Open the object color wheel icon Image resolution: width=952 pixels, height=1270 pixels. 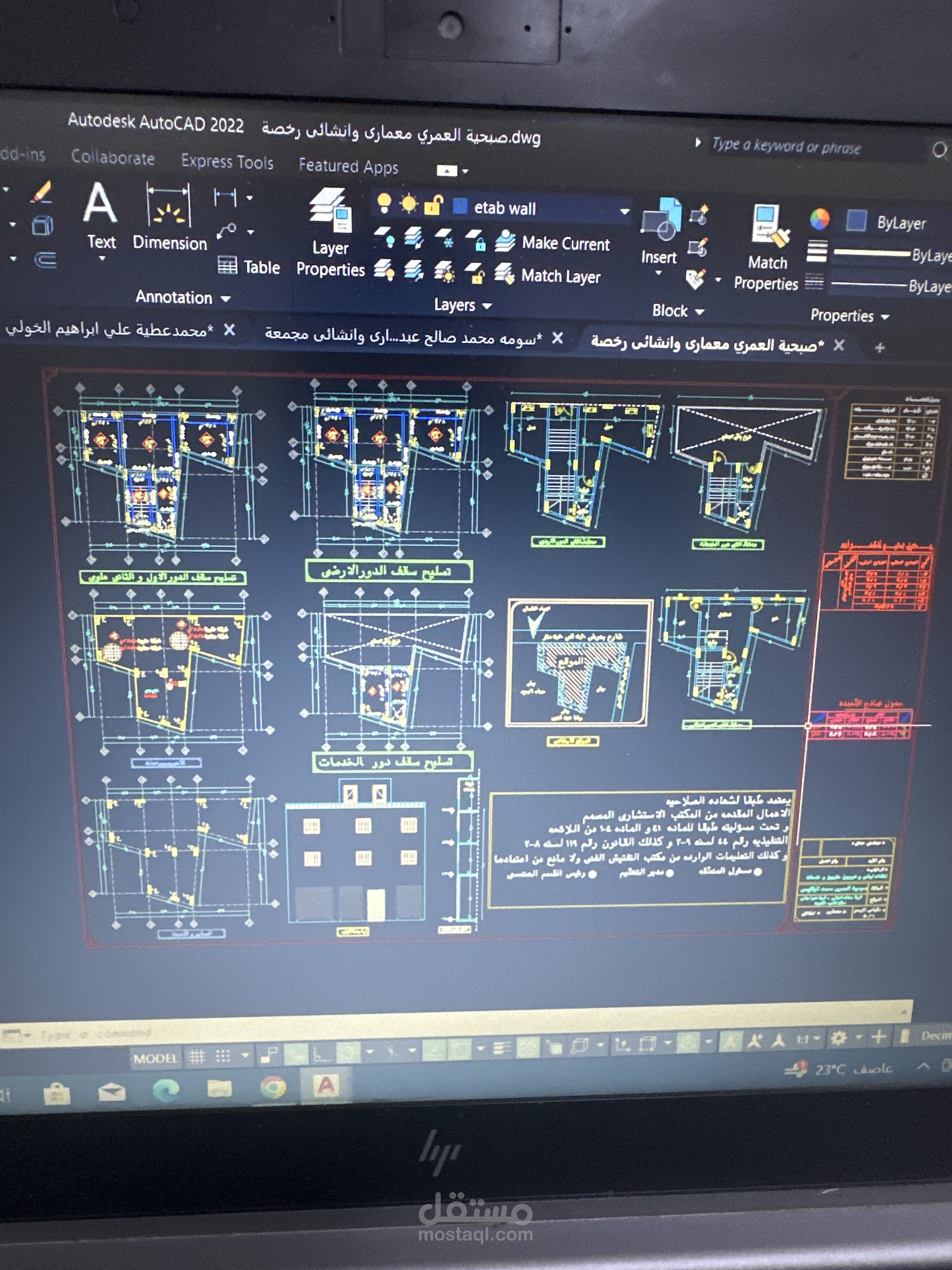819,219
